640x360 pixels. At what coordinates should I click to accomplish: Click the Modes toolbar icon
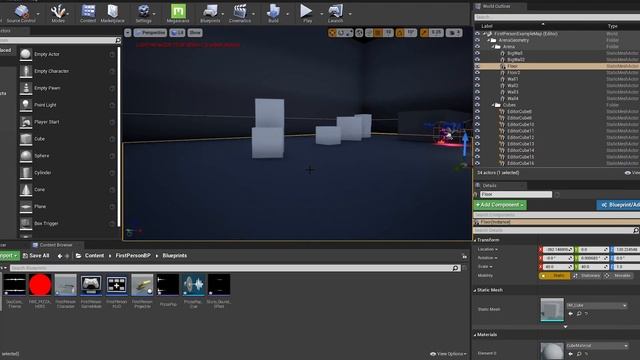point(58,13)
